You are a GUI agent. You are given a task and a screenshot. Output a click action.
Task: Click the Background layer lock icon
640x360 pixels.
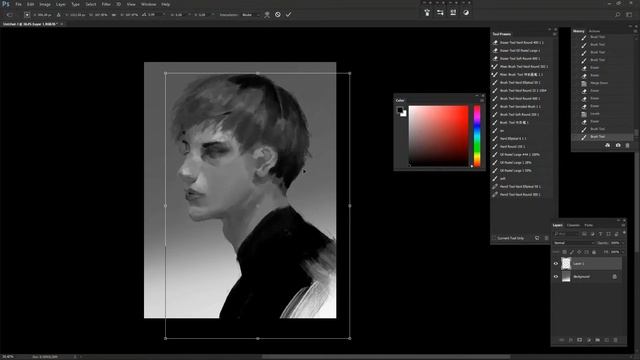pyautogui.click(x=615, y=277)
